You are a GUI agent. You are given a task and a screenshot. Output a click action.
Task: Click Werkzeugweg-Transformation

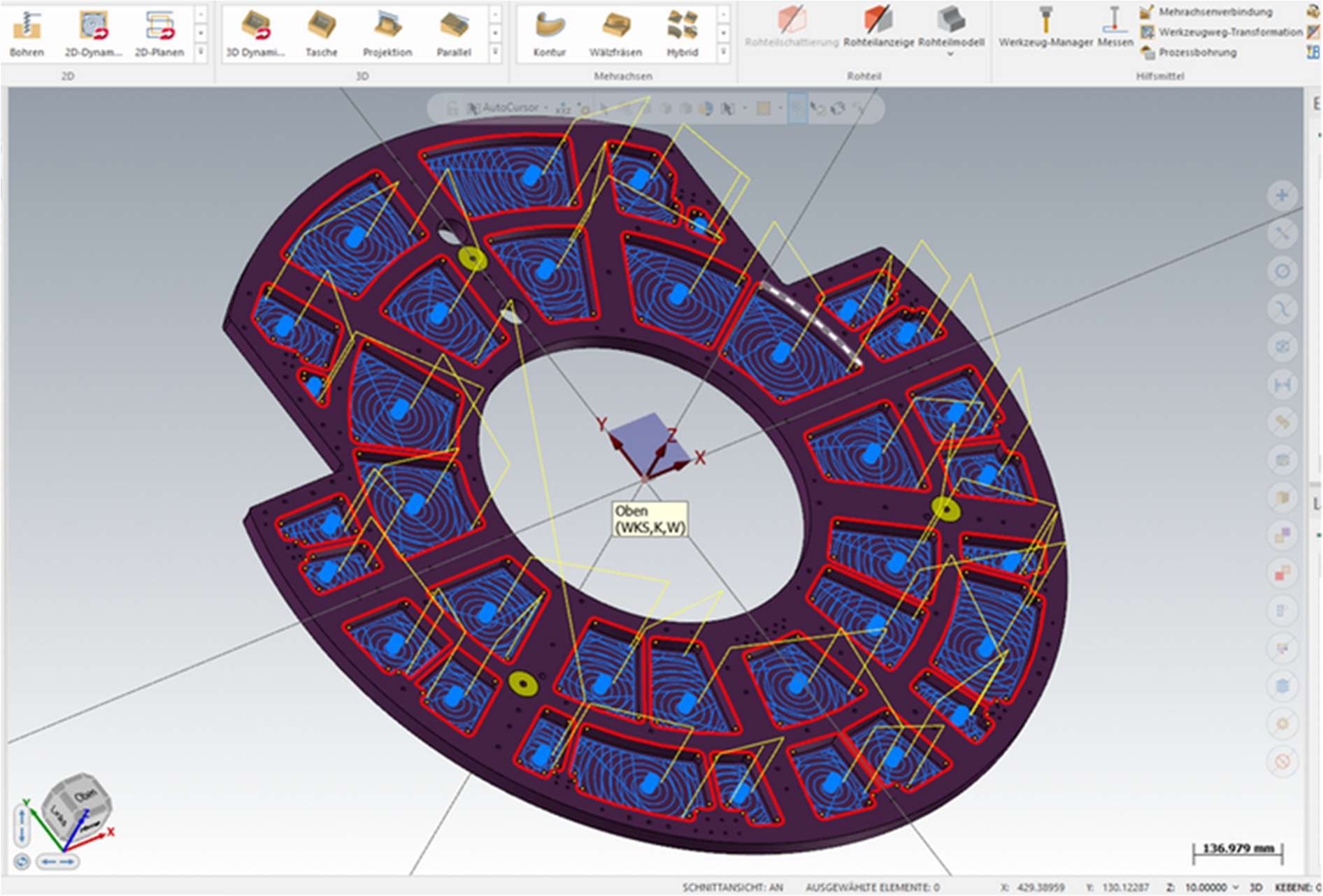pyautogui.click(x=1222, y=32)
